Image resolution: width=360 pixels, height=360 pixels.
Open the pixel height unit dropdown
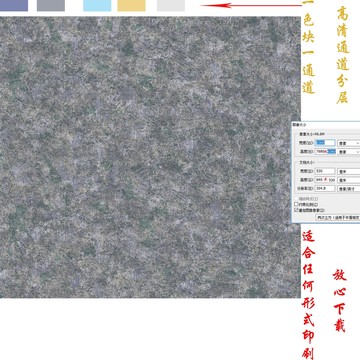(349, 151)
